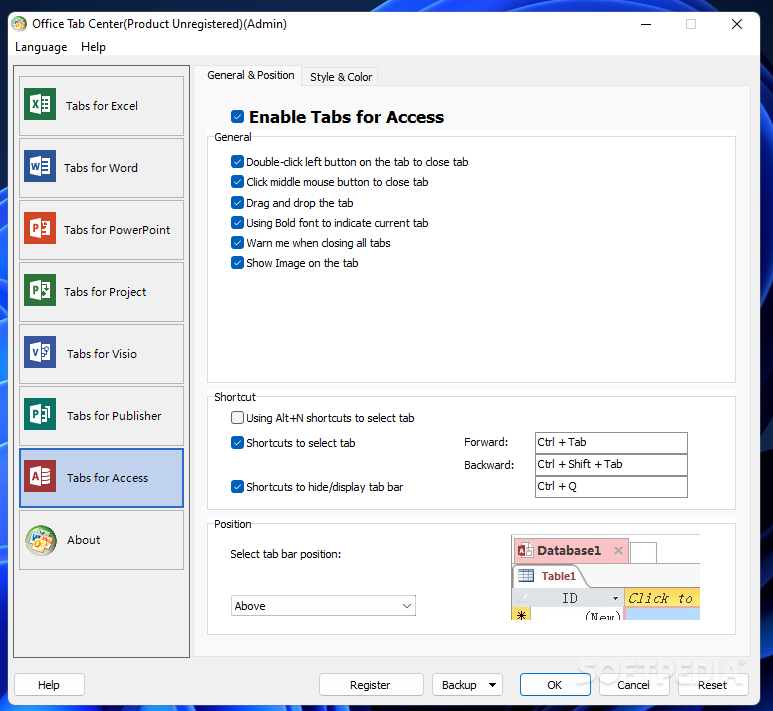This screenshot has width=773, height=711.
Task: Open the ID column dropdown in preview
Action: coord(615,599)
